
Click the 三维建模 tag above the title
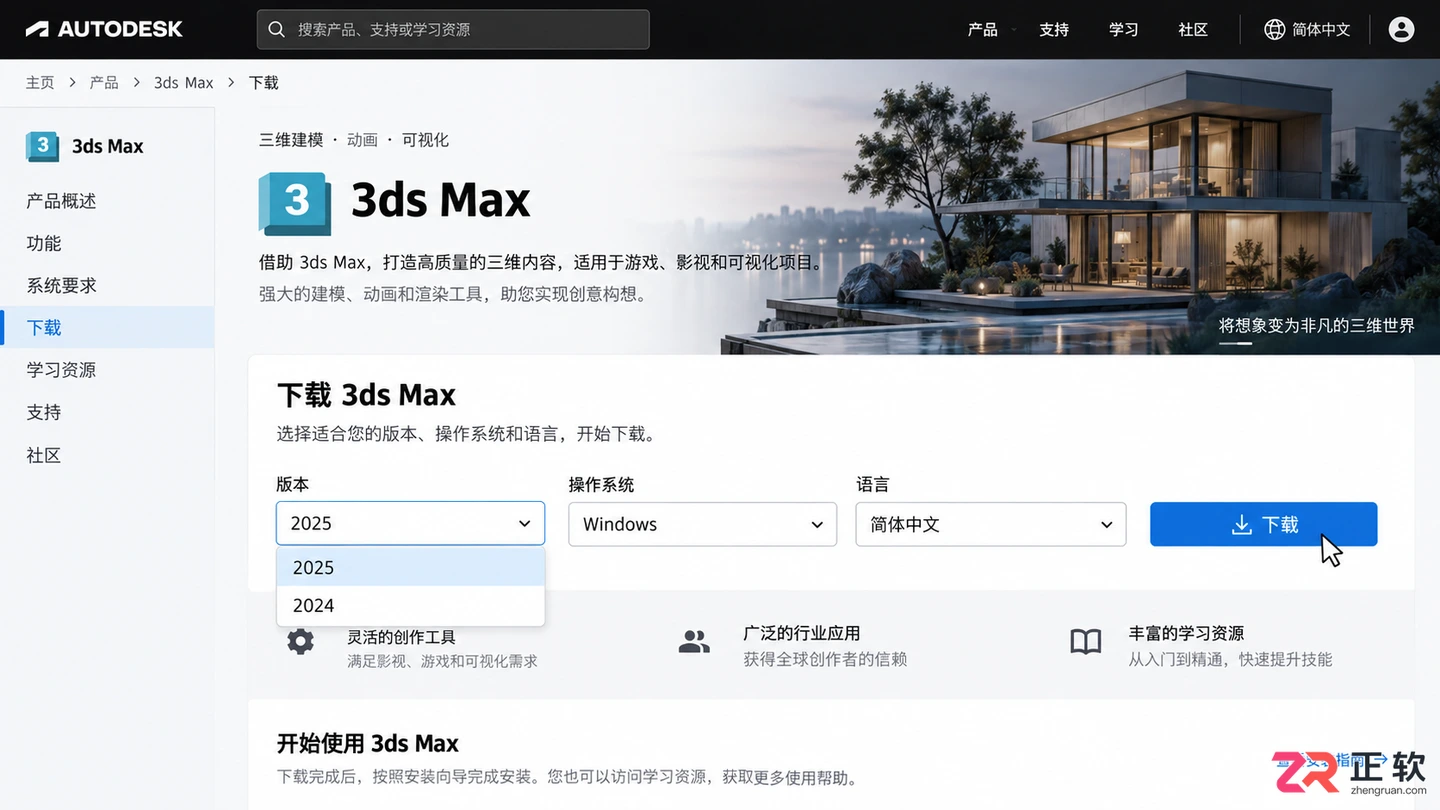(x=291, y=140)
